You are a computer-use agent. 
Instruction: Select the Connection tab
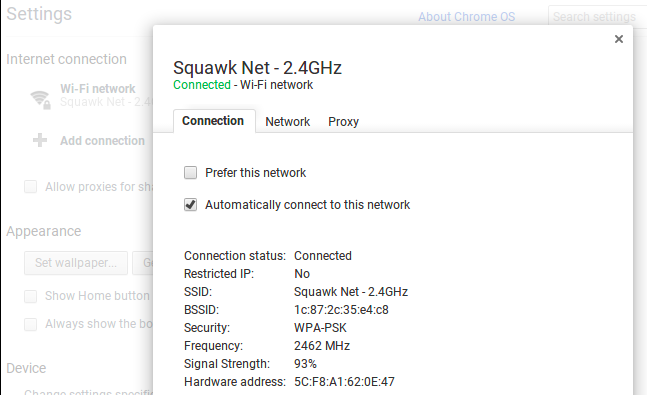pyautogui.click(x=214, y=121)
